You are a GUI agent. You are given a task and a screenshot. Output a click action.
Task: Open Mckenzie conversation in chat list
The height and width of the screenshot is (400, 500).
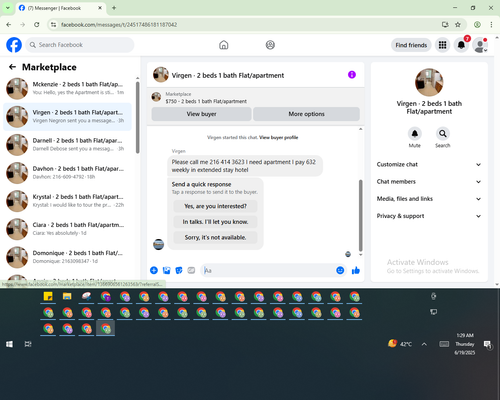click(67, 89)
